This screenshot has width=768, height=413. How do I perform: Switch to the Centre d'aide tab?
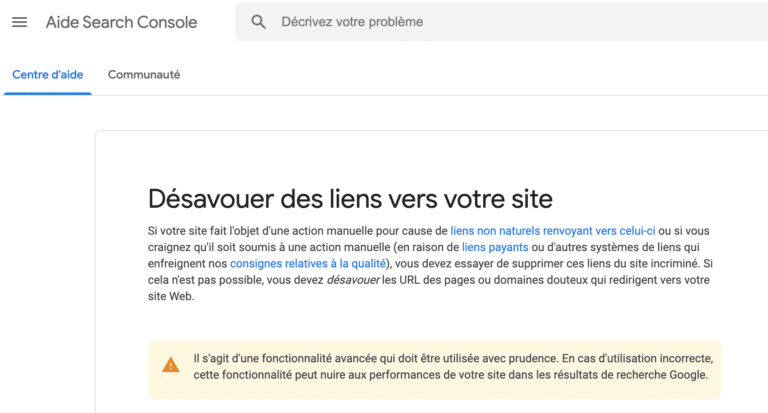point(47,75)
